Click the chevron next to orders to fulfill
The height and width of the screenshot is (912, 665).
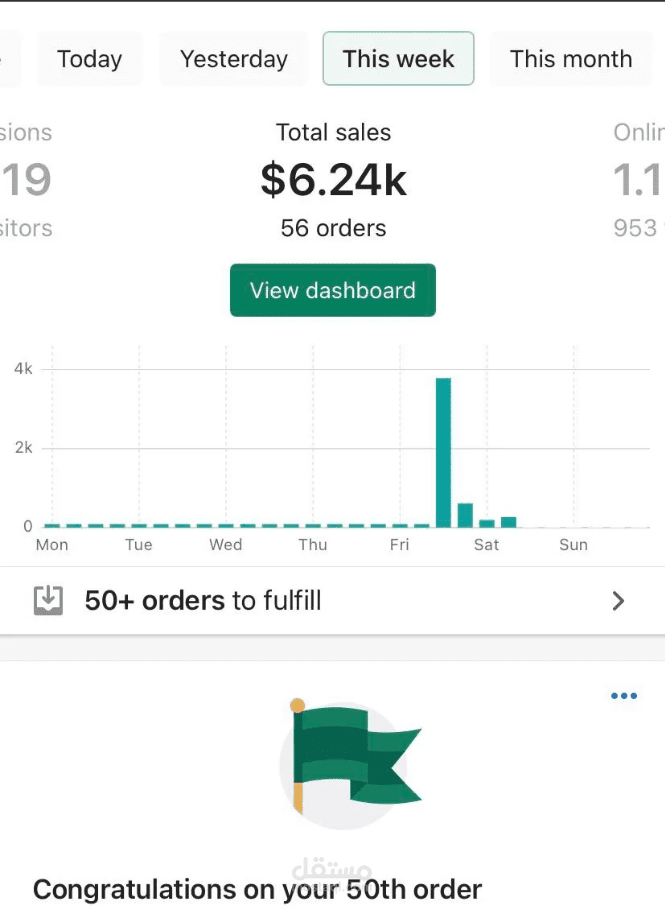point(618,601)
